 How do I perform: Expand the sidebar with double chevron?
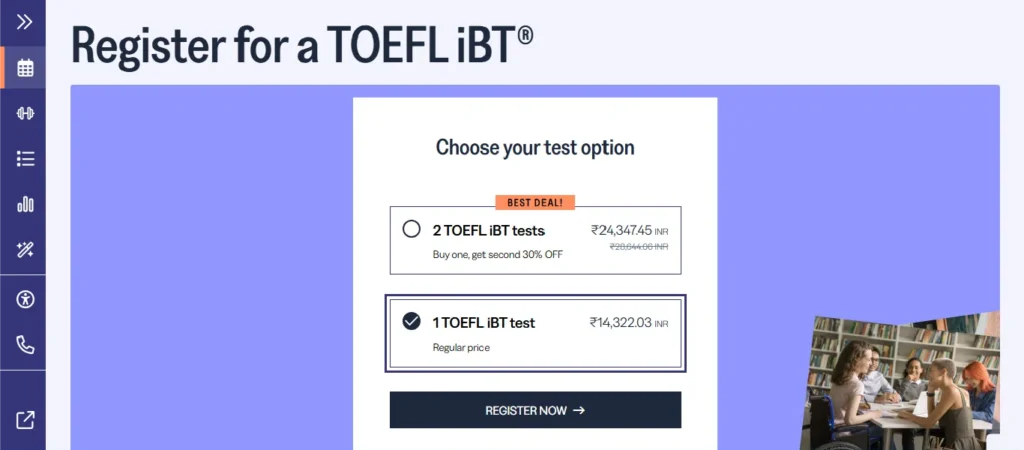(25, 21)
